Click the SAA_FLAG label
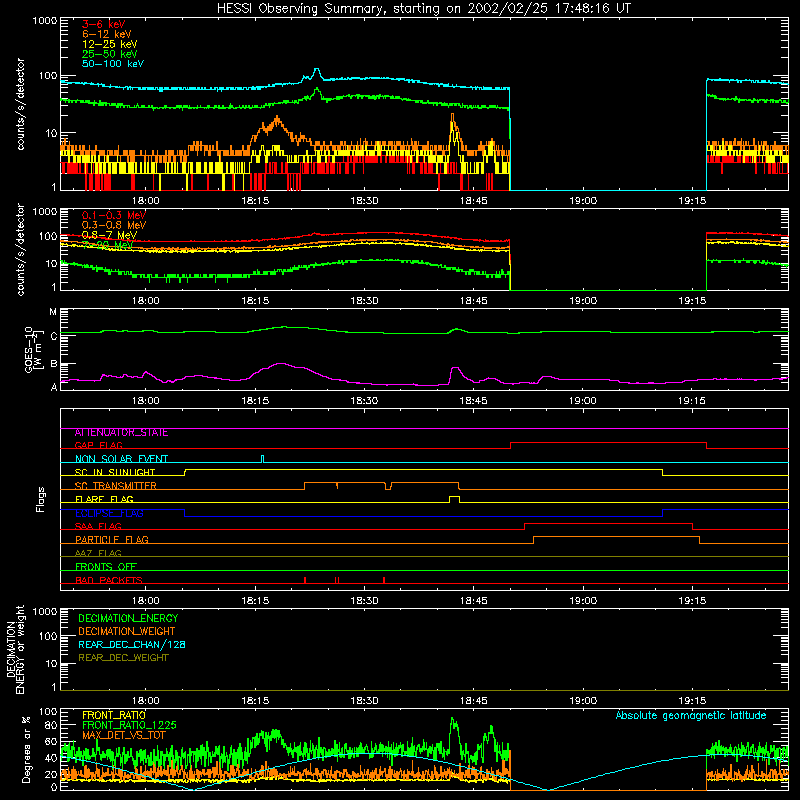This screenshot has height=800, width=800. [x=98, y=527]
